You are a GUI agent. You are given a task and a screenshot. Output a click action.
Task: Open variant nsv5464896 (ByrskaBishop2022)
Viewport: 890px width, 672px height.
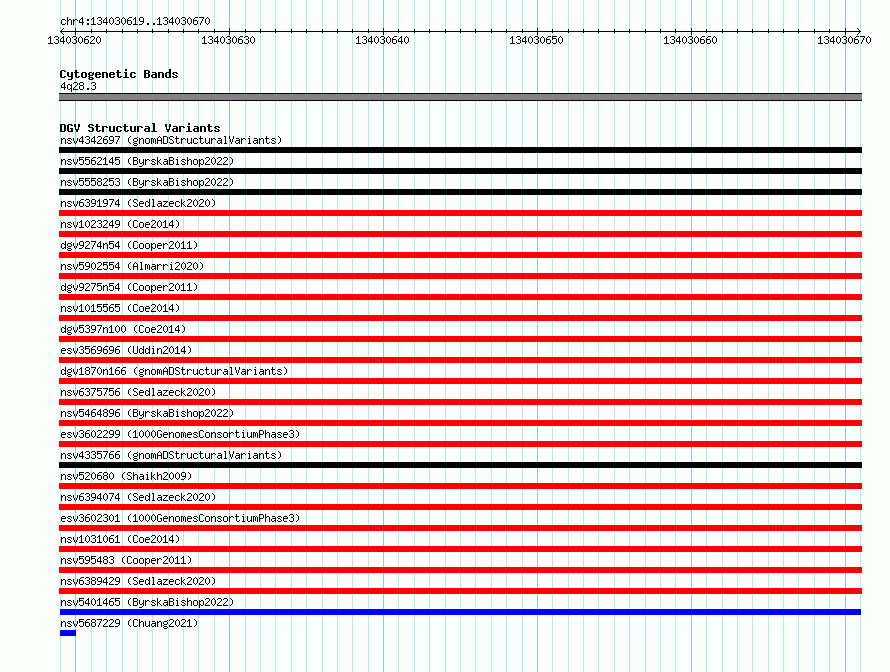point(147,413)
